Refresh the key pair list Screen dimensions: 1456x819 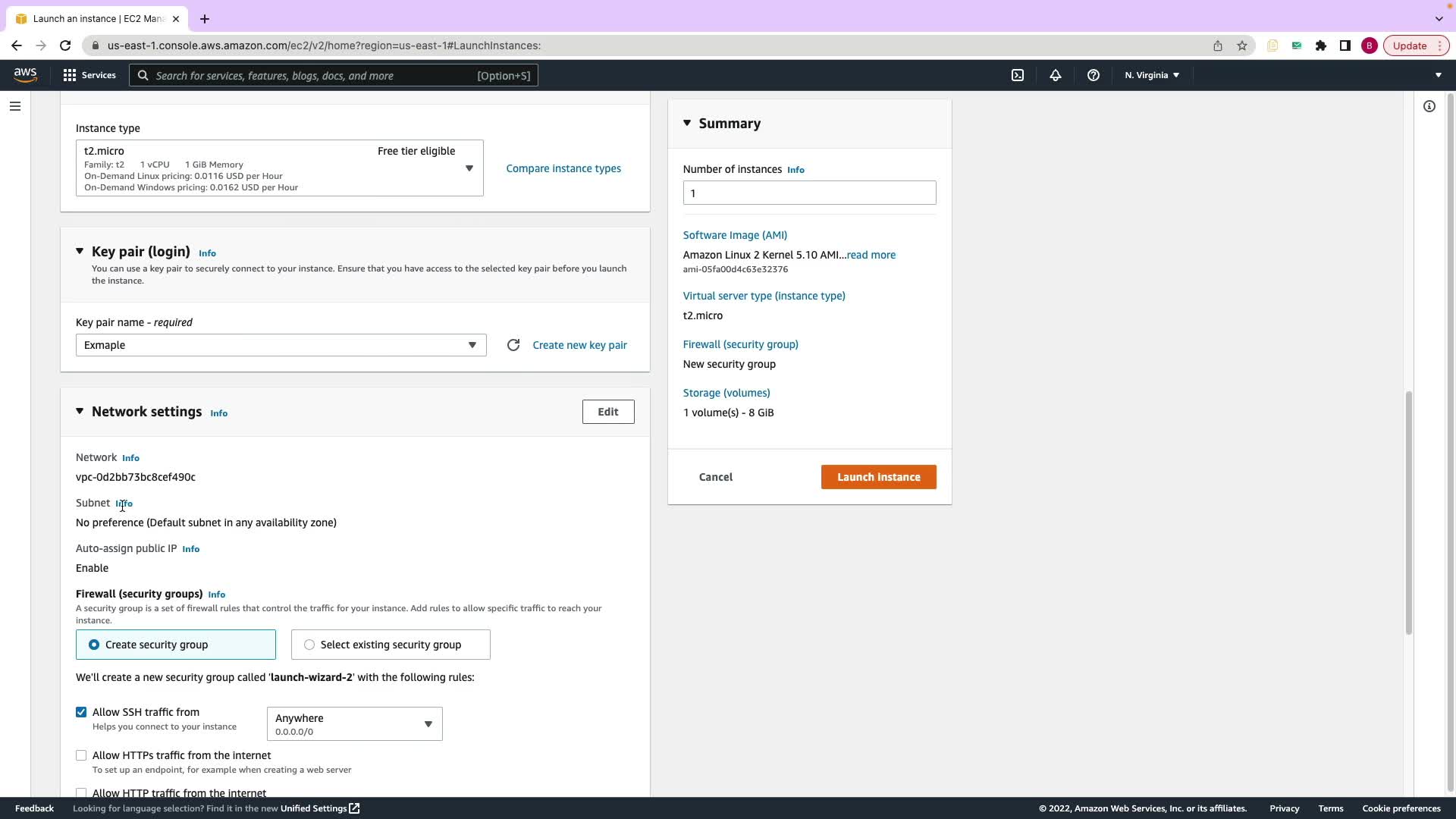(x=513, y=345)
